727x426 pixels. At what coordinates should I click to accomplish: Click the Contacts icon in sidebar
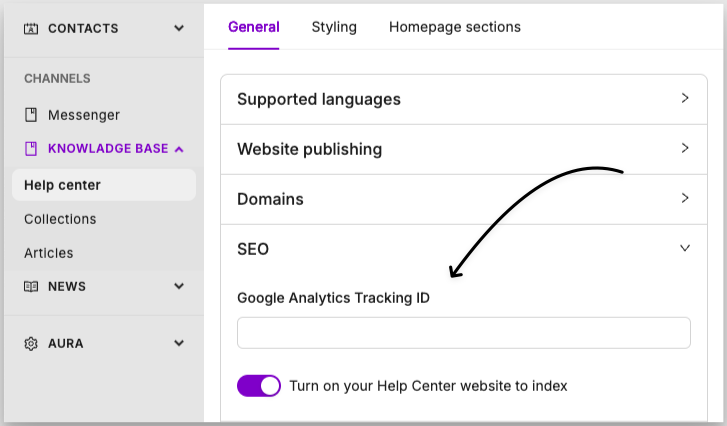pos(31,29)
